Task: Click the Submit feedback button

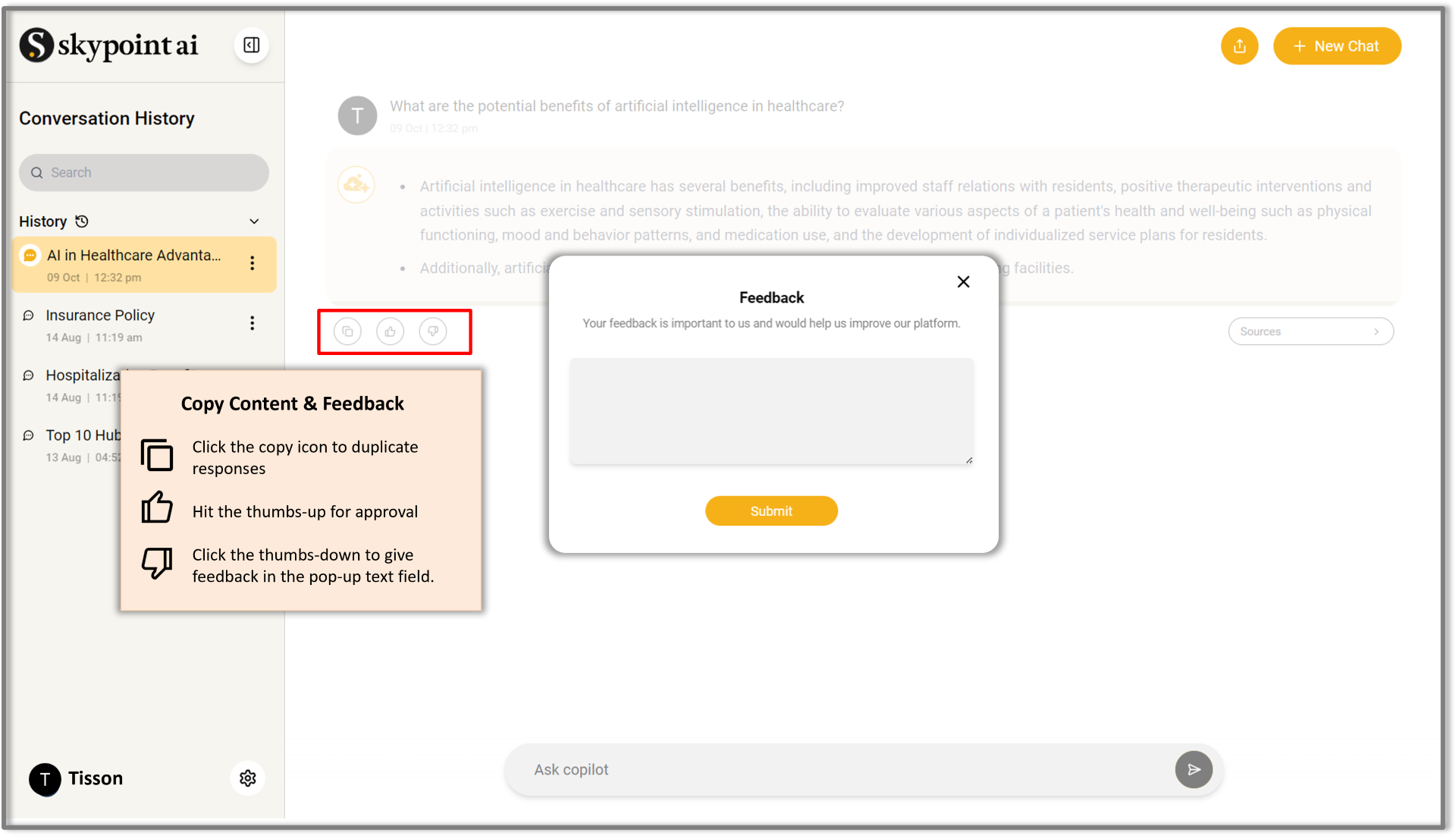Action: [771, 511]
